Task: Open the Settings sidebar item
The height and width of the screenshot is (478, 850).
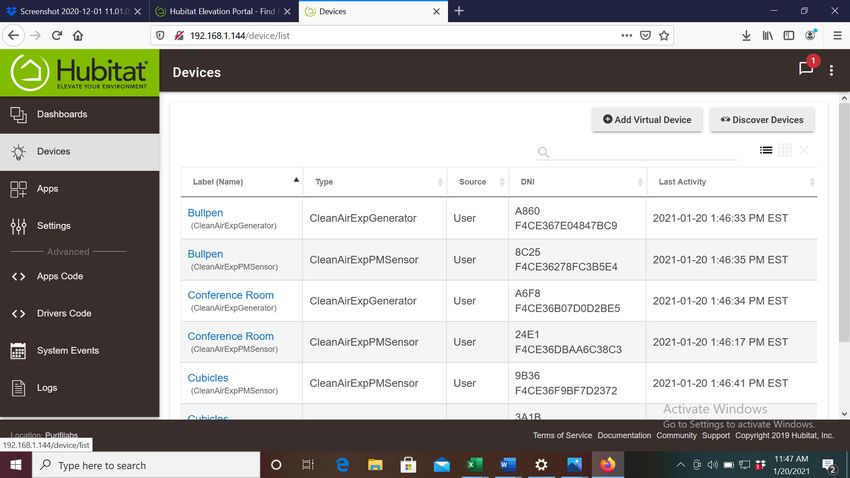Action: [x=80, y=226]
